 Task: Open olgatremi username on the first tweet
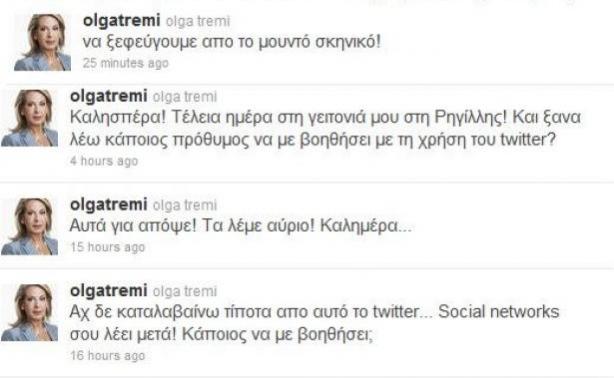click(121, 21)
